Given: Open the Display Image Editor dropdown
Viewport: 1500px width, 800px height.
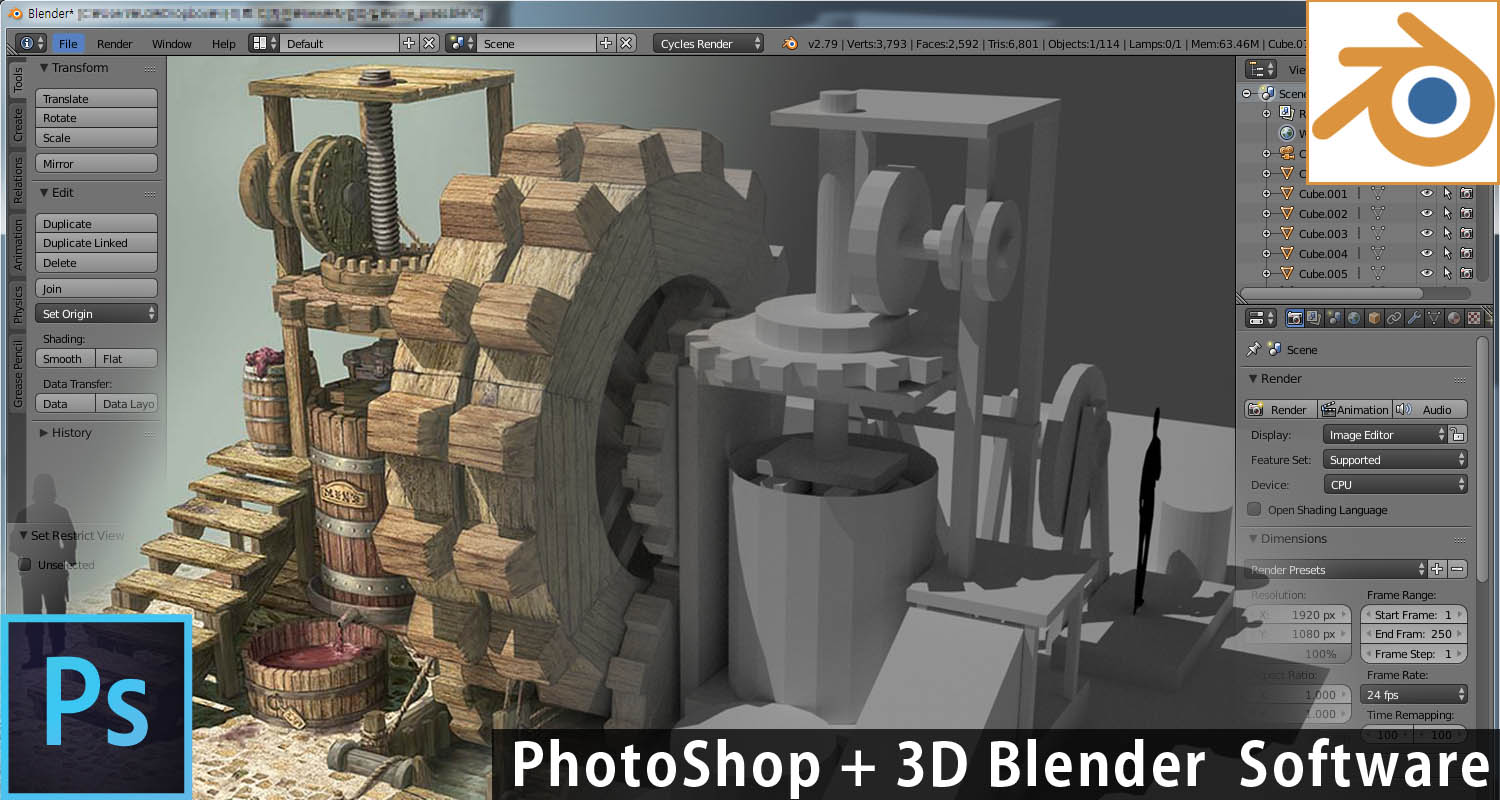Looking at the screenshot, I should 1385,435.
